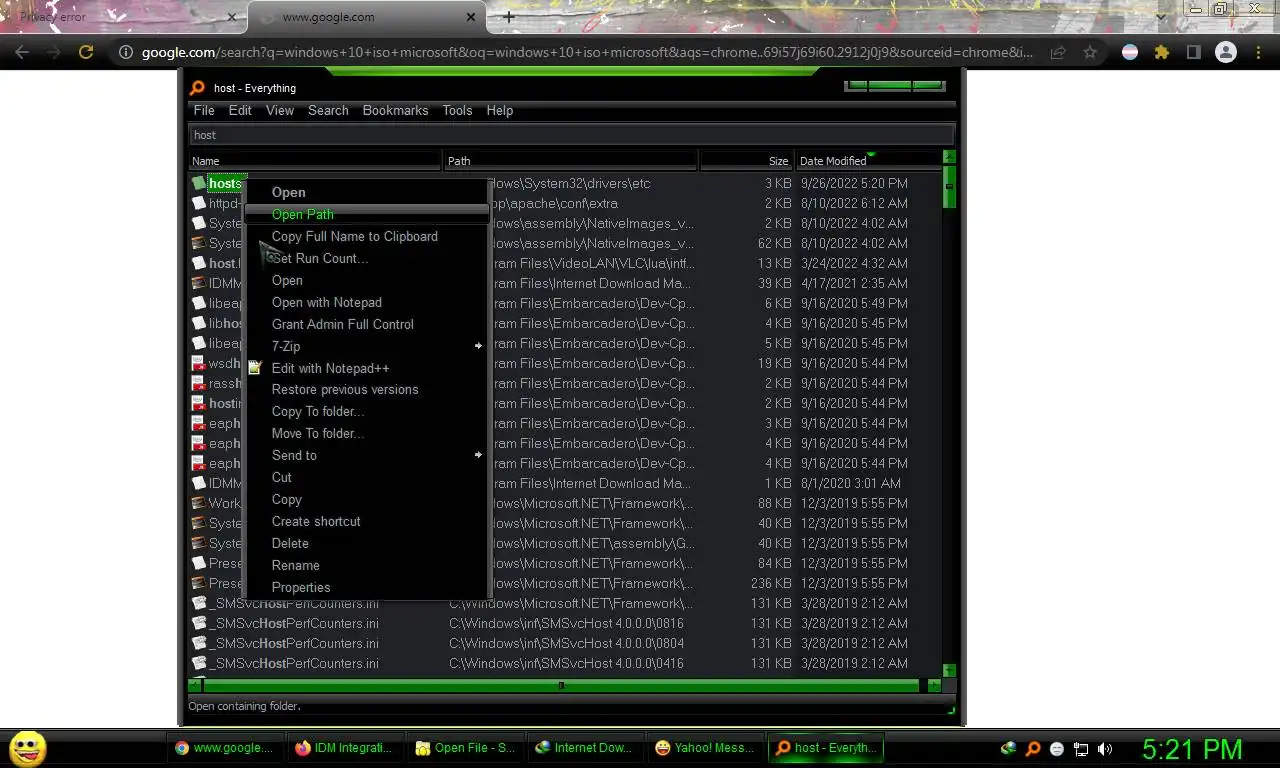Click the icon of the httpd file row
The image size is (1280, 768).
[199, 203]
